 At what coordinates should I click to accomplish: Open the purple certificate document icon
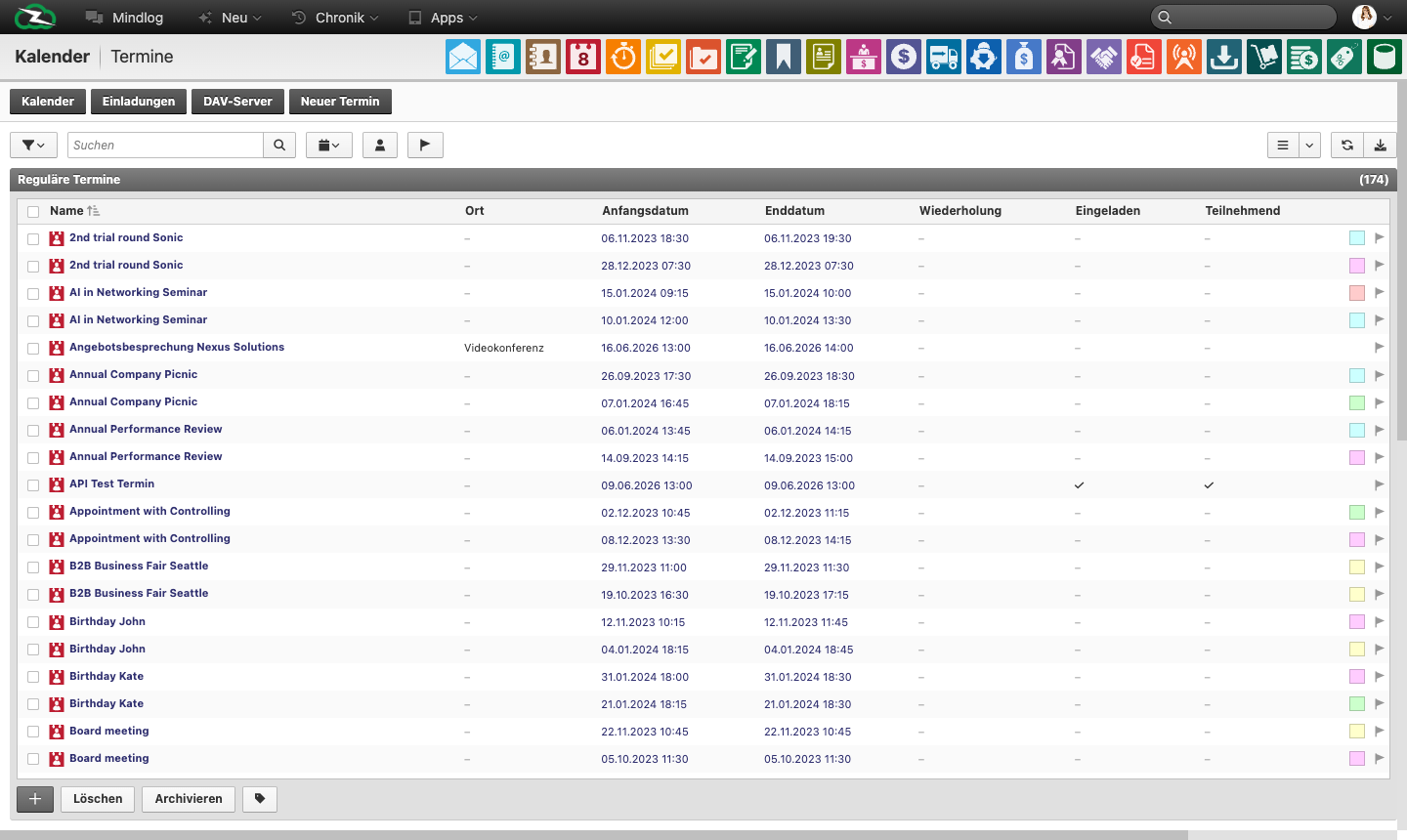coord(1064,57)
